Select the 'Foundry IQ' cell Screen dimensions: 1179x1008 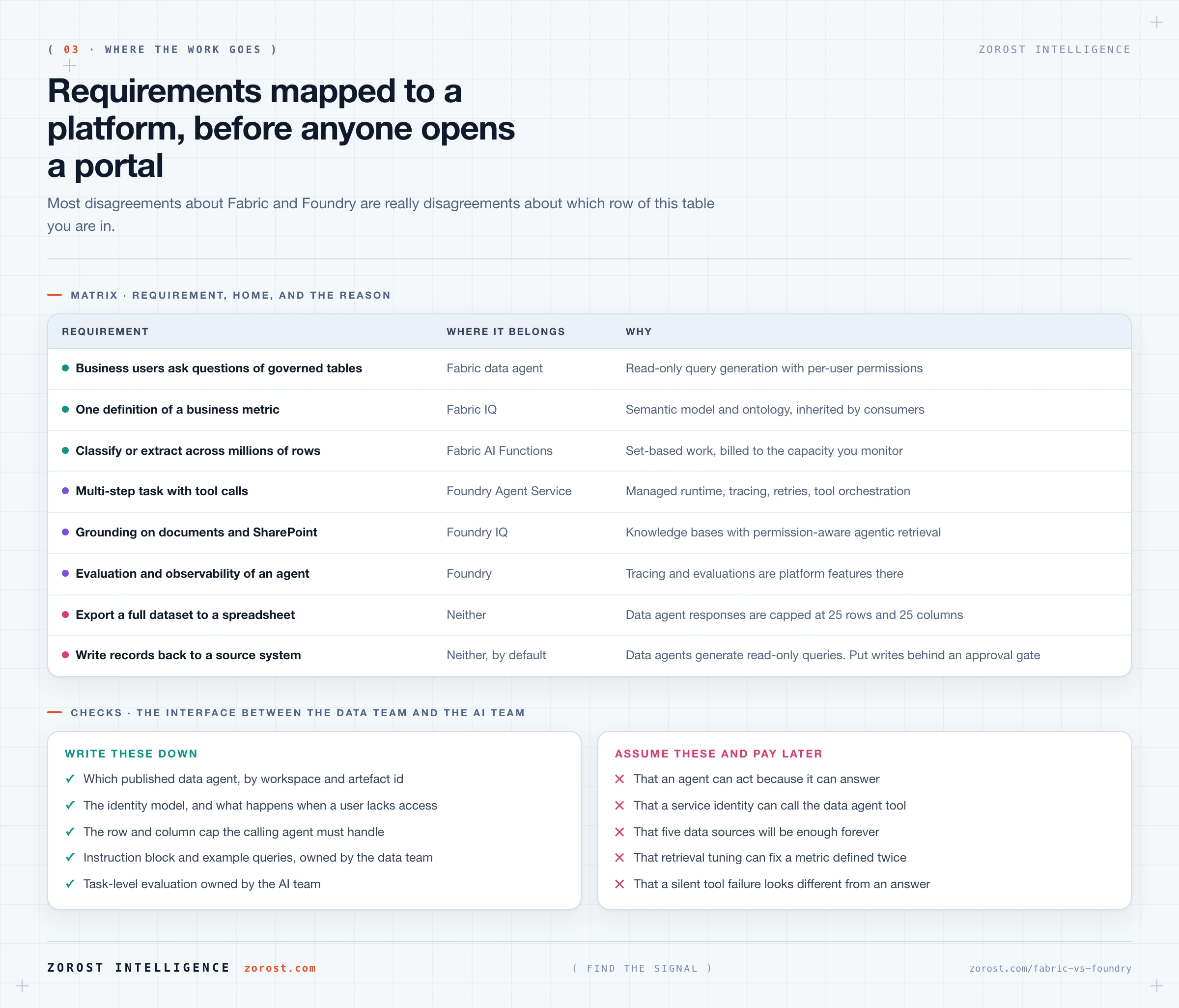coord(477,532)
